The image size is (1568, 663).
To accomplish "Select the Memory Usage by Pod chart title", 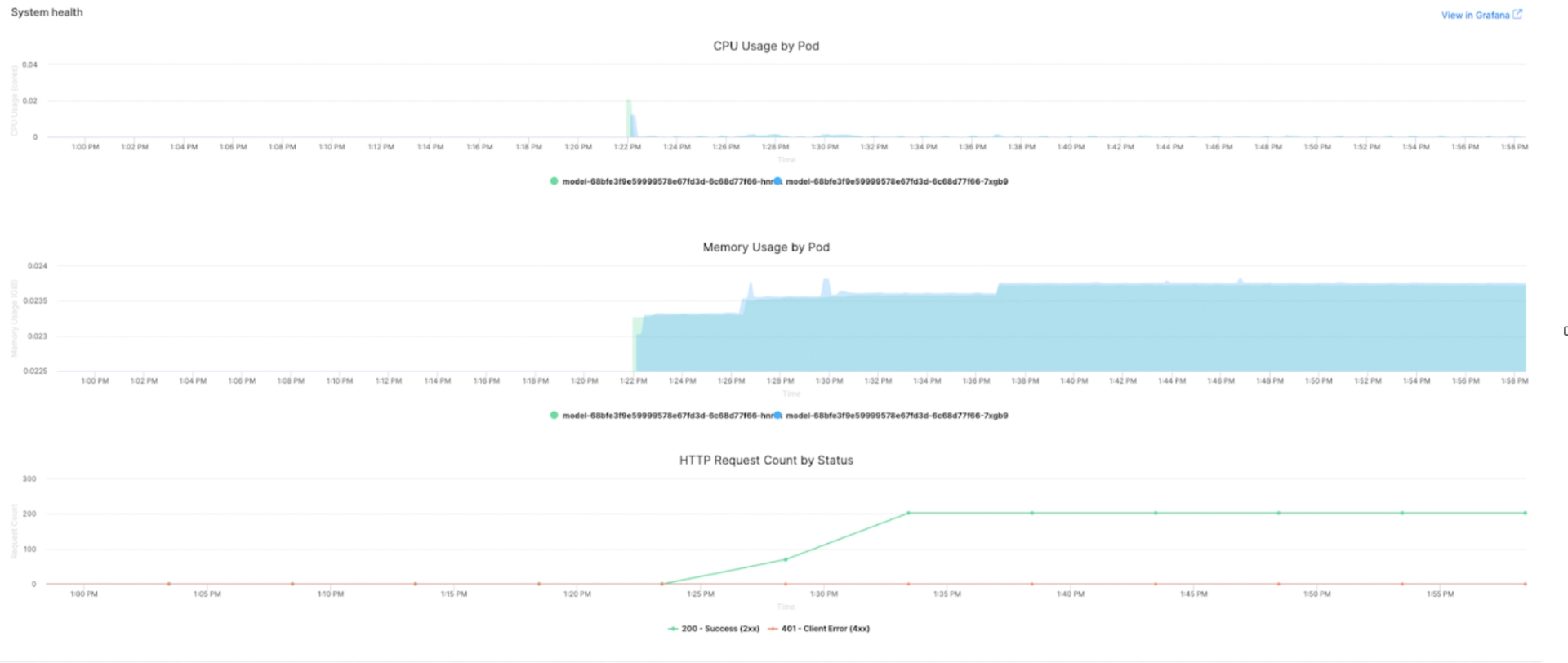I will [766, 247].
